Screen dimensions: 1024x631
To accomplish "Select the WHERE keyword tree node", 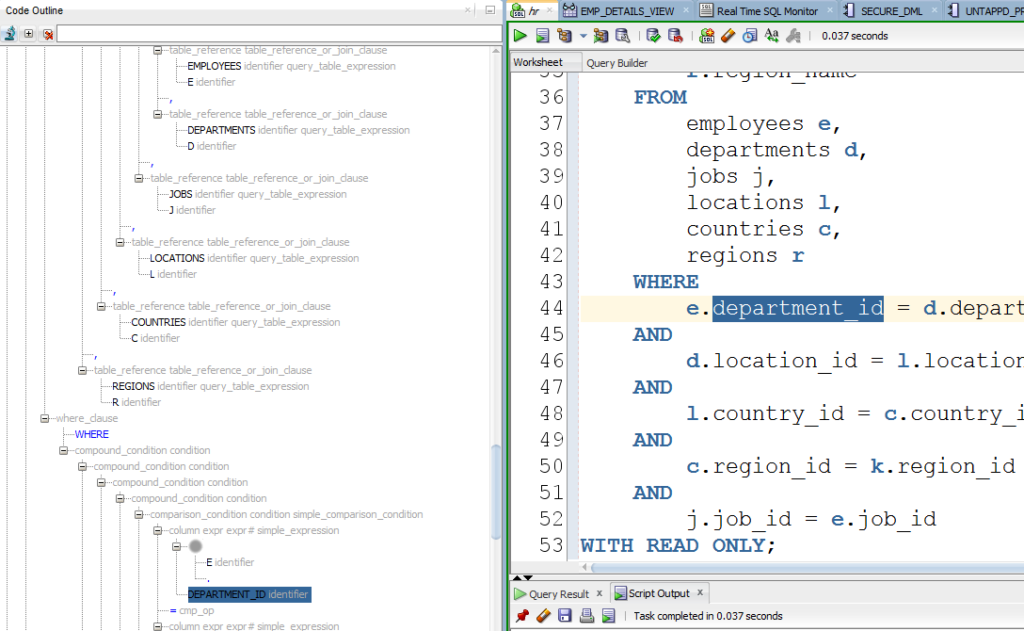I will click(x=91, y=434).
